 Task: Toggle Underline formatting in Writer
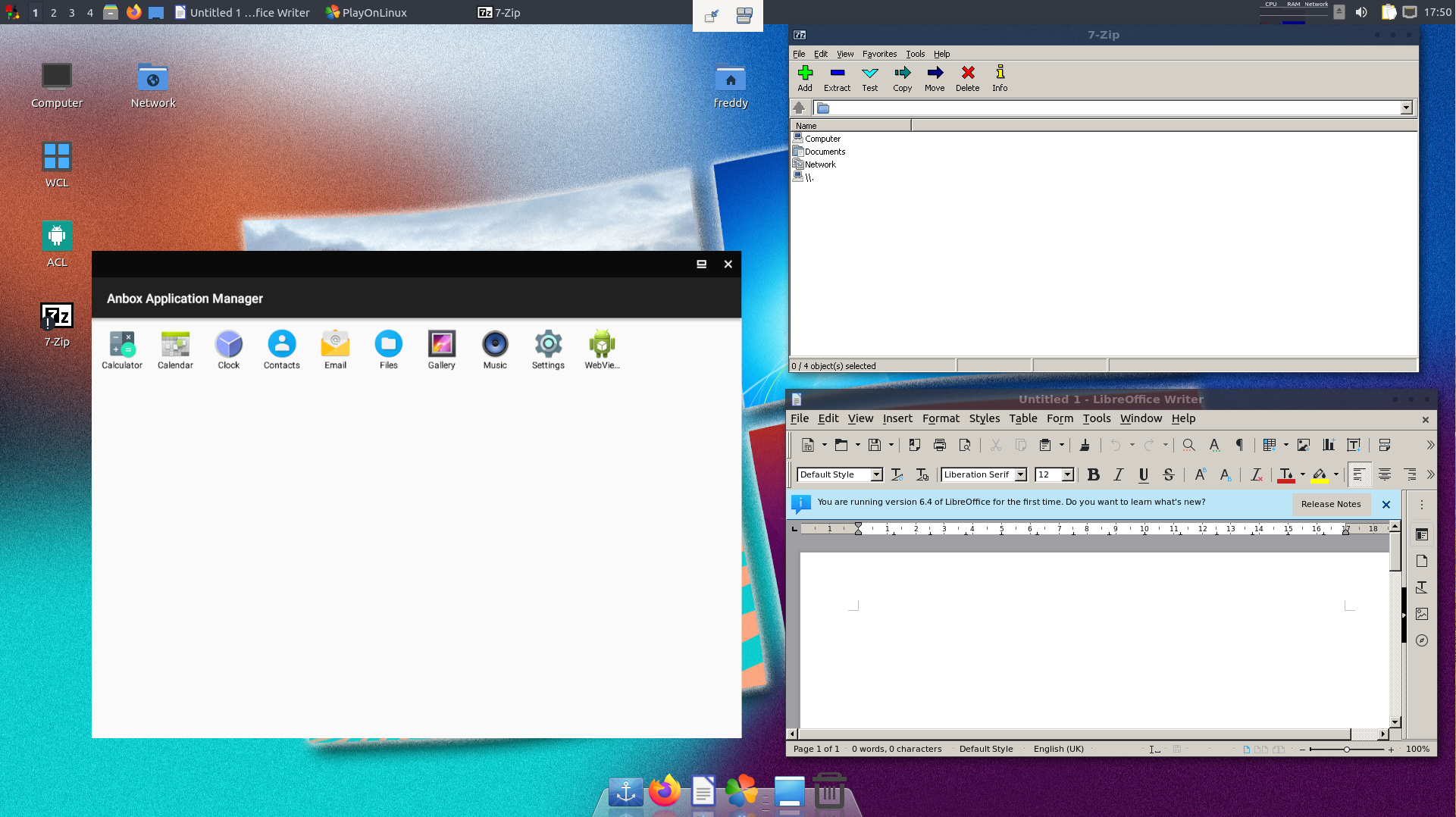pyautogui.click(x=1143, y=475)
